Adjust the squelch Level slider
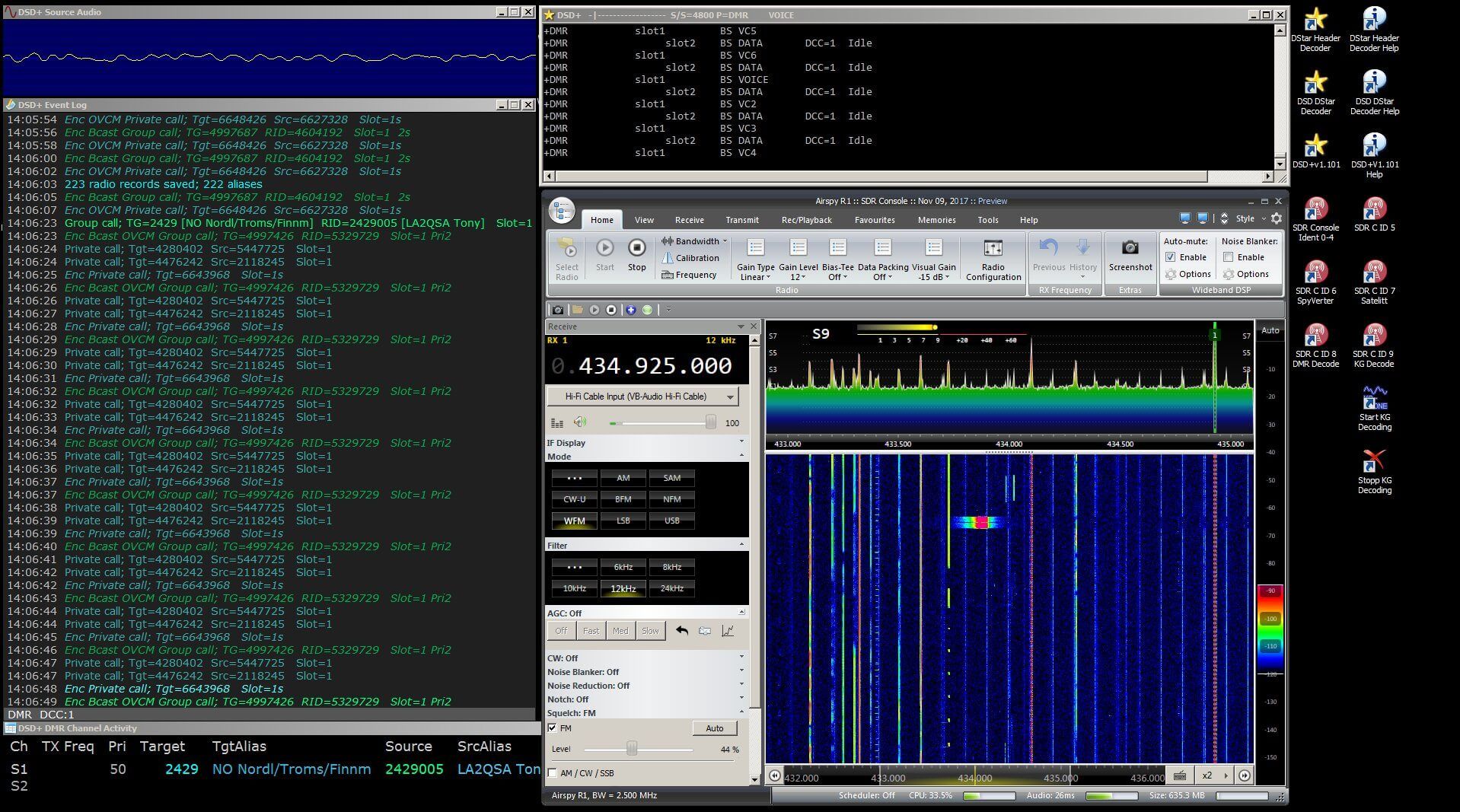 point(630,749)
